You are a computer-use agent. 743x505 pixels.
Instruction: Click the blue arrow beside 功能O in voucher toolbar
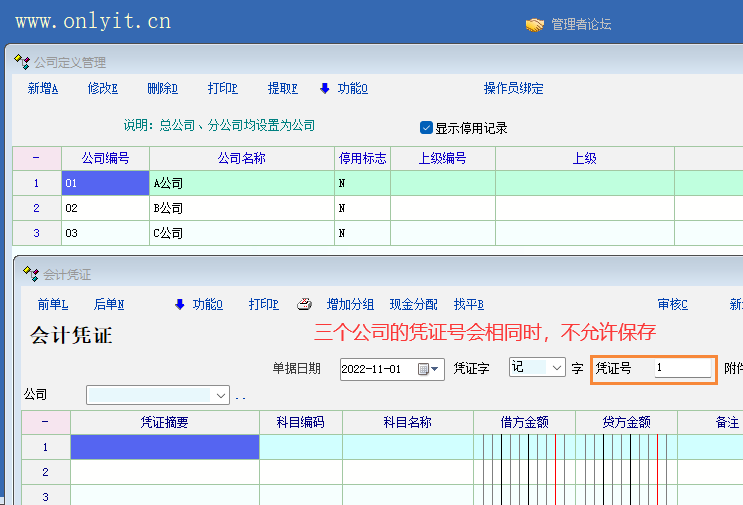[180, 305]
